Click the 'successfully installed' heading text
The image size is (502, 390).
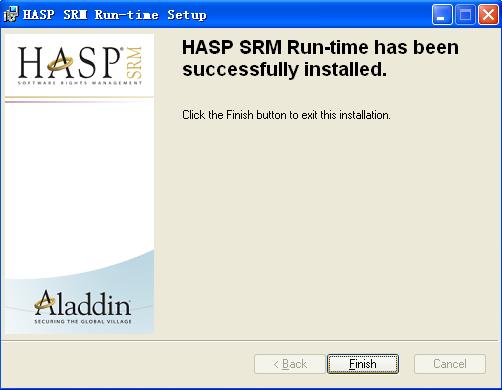(x=284, y=69)
